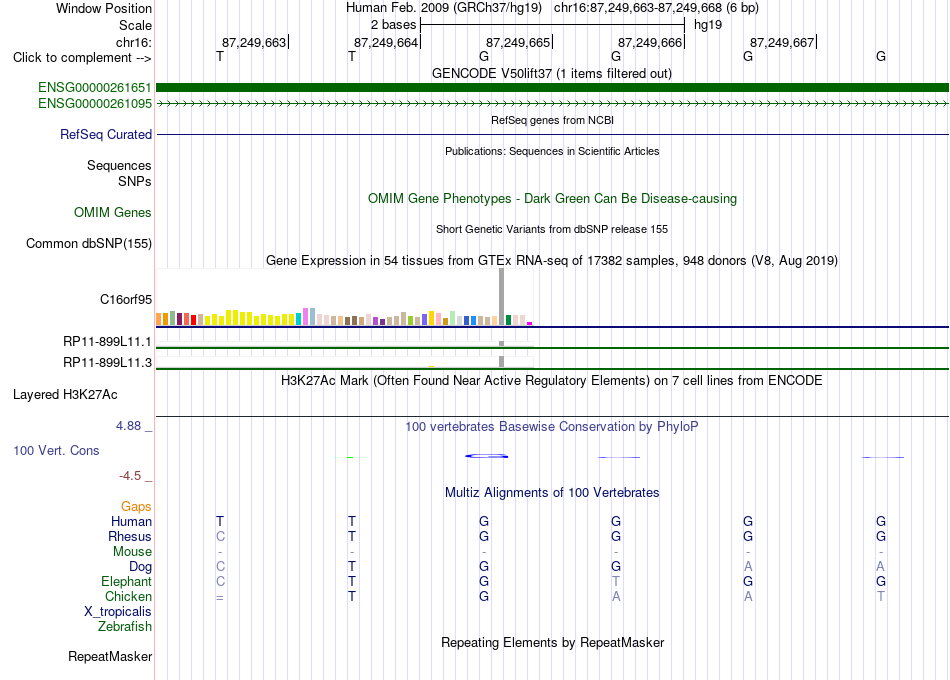950x680 pixels.
Task: Click the green arrowed ENSG00000261095 intron line
Action: click(x=552, y=104)
